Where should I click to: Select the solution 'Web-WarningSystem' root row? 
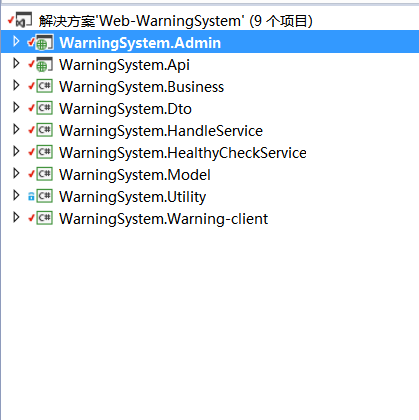click(209, 21)
